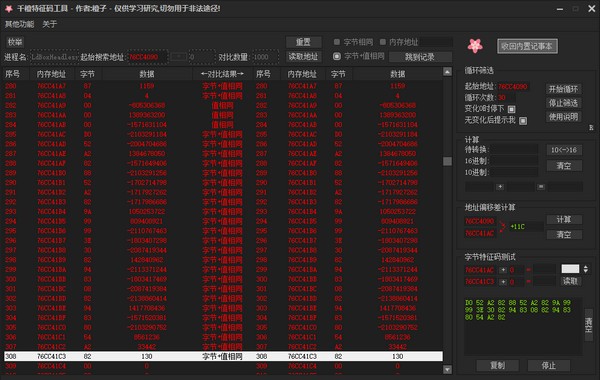Viewport: 600px width, 380px height.
Task: Click the 复制 button
Action: [497, 365]
